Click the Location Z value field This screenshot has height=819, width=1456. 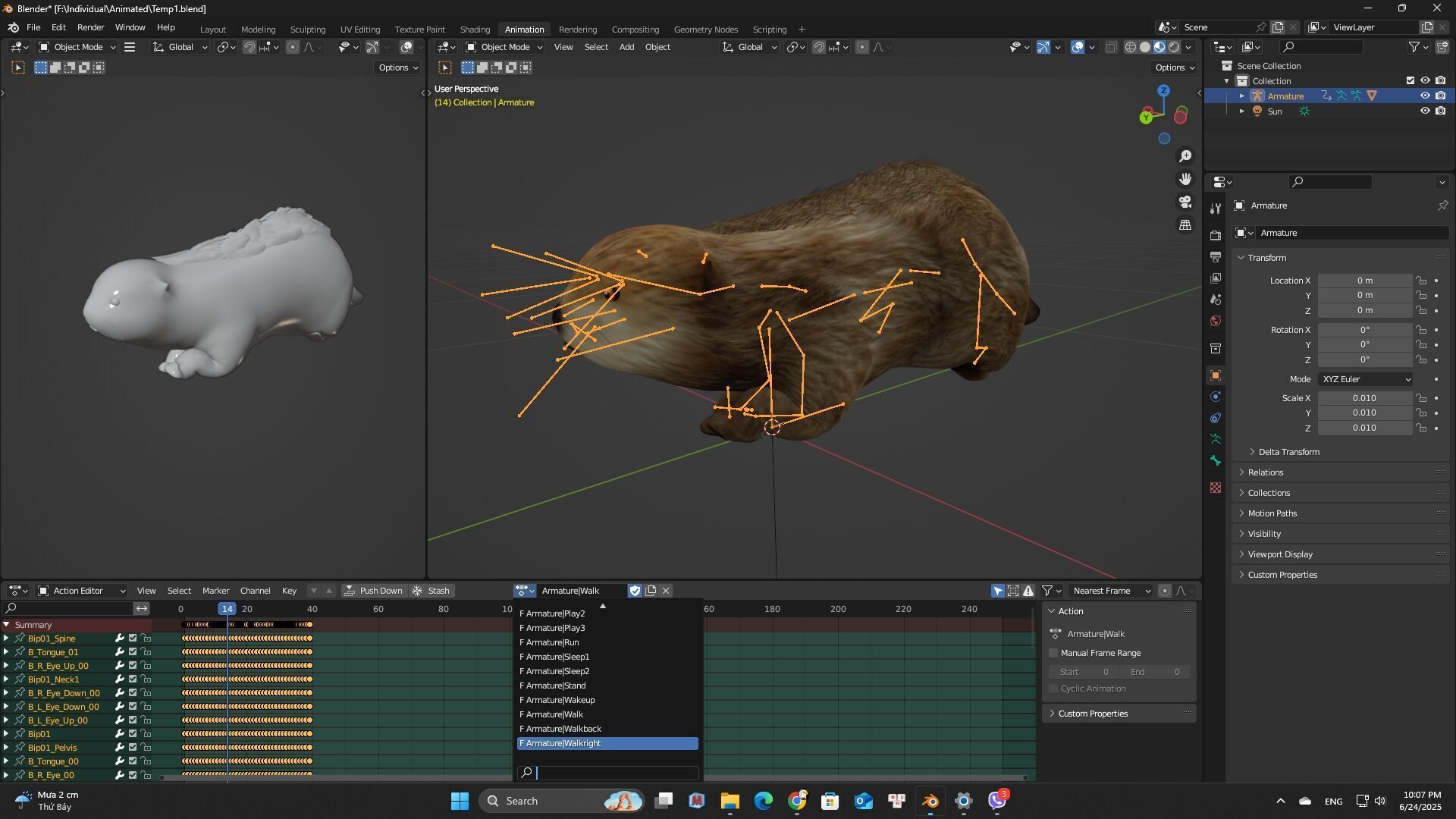(1364, 310)
